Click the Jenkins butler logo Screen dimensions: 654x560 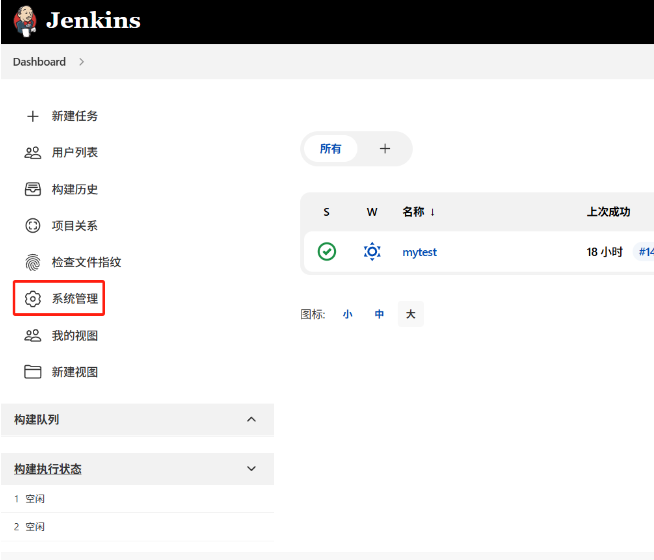(x=25, y=21)
